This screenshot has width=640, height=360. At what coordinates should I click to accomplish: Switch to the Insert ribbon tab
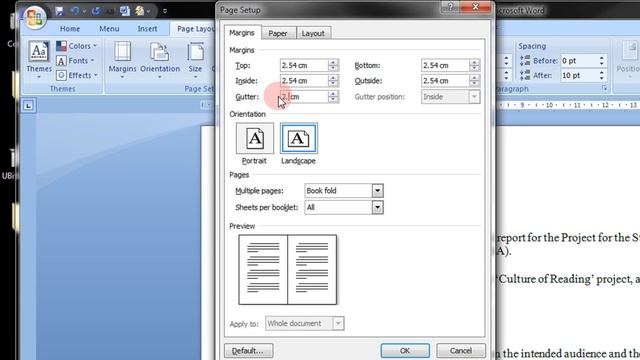pos(147,29)
